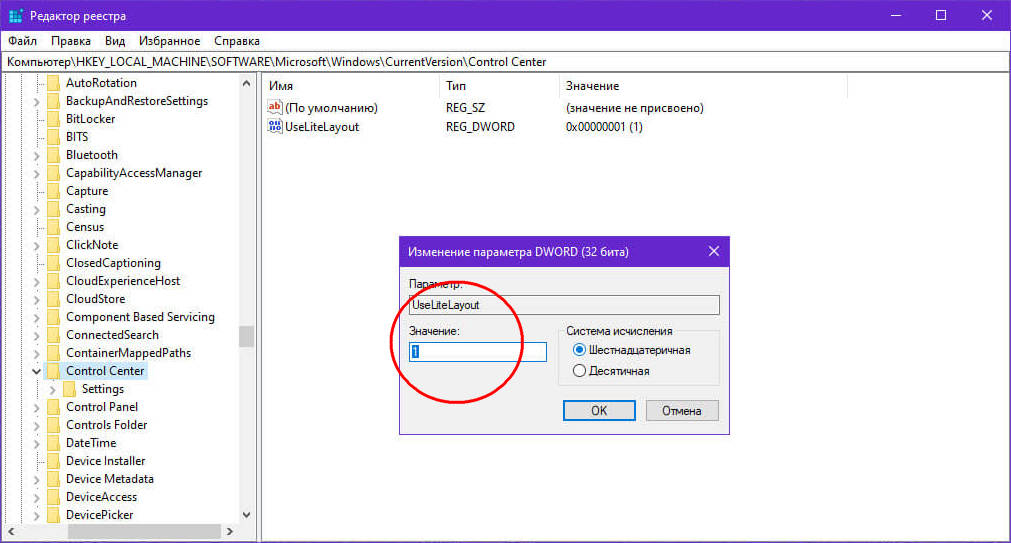
Task: Click the Registry Editor app icon in title bar
Action: pos(15,15)
